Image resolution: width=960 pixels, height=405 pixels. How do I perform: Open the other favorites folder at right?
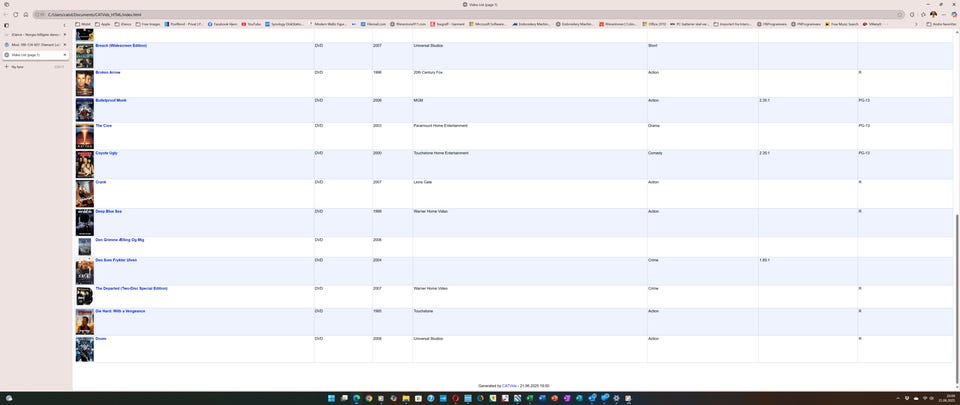942,24
